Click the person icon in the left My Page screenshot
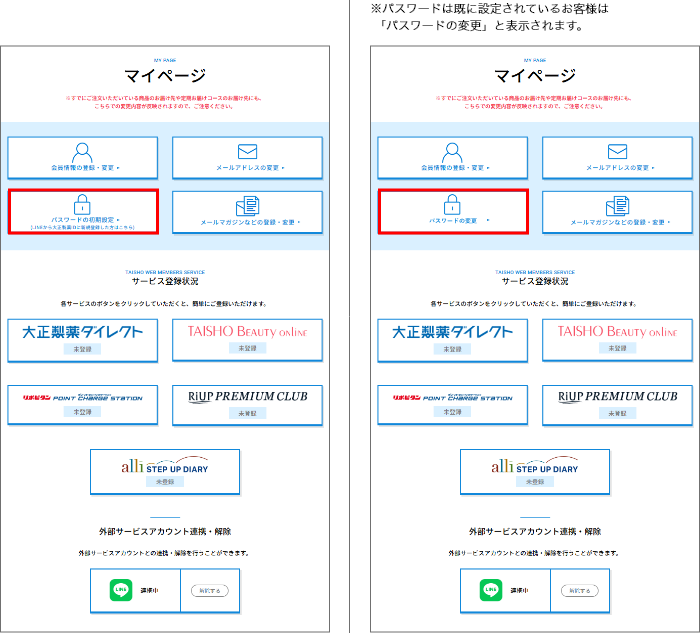This screenshot has height=633, width=700. [x=82, y=153]
